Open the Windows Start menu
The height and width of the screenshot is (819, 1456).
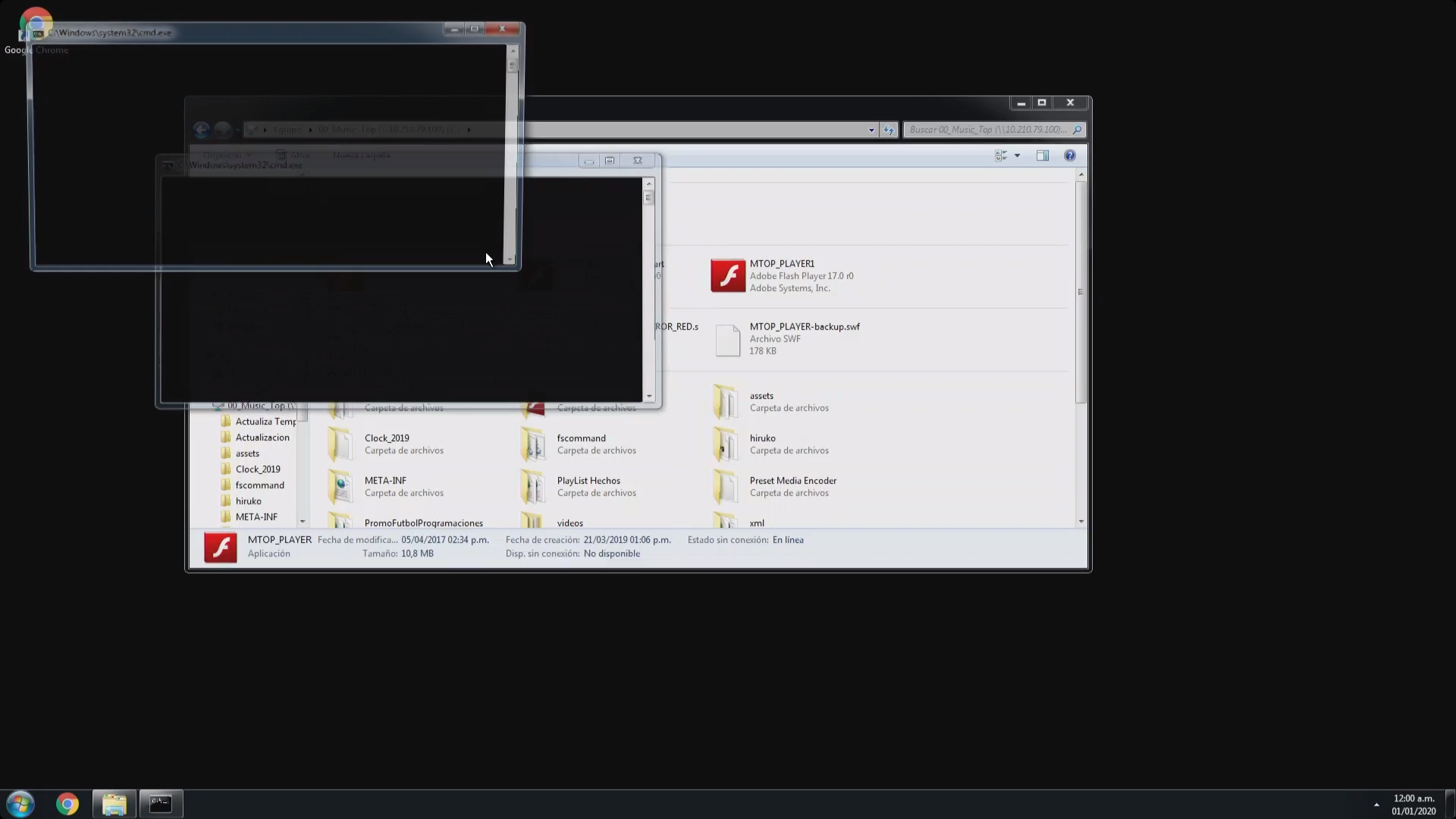pyautogui.click(x=20, y=804)
